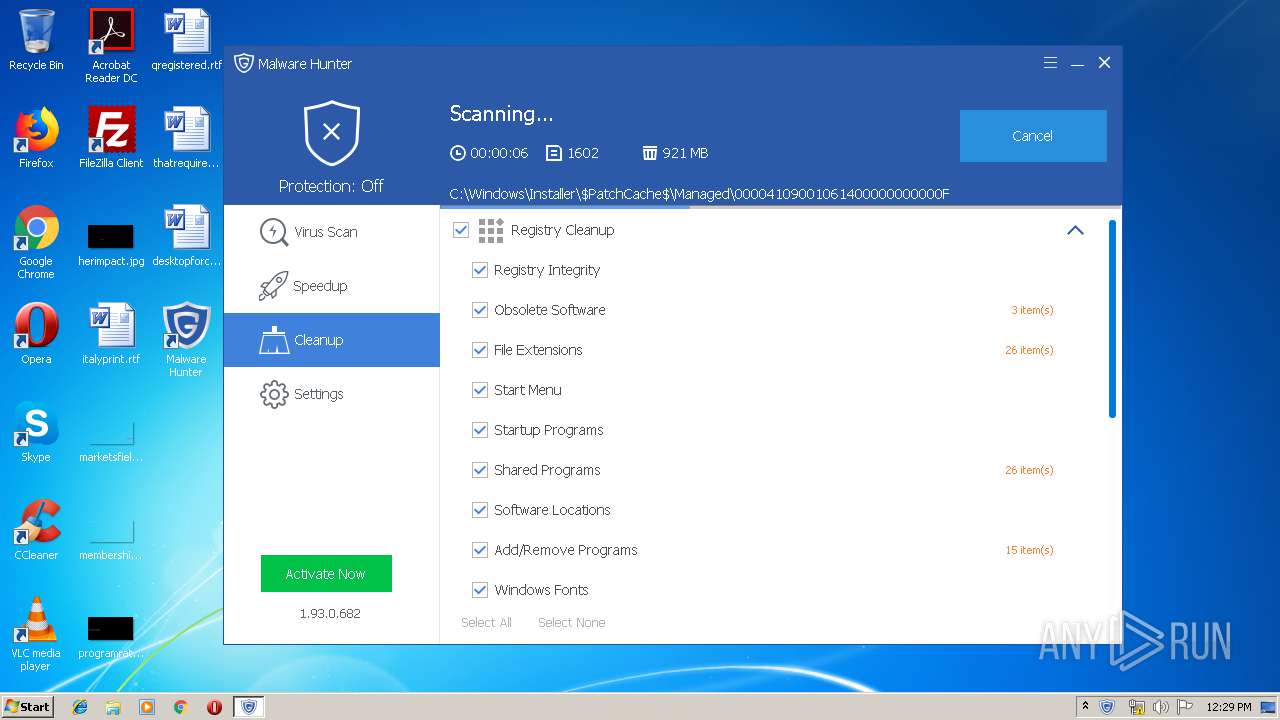Switch to the Virus Scan tab
1280x720 pixels.
(332, 232)
